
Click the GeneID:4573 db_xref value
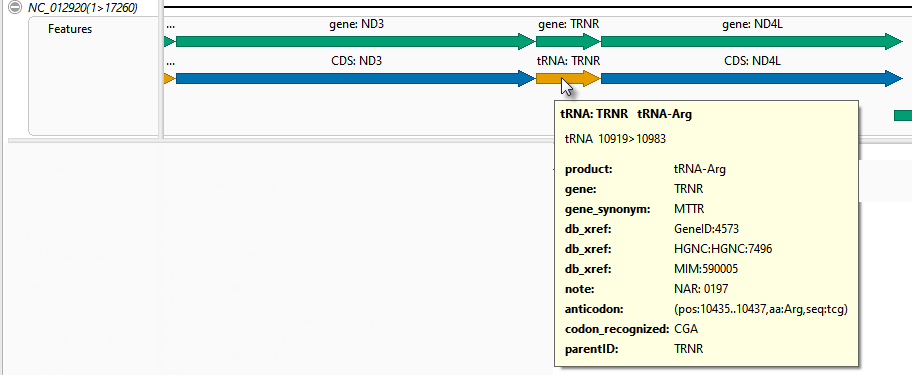point(706,229)
